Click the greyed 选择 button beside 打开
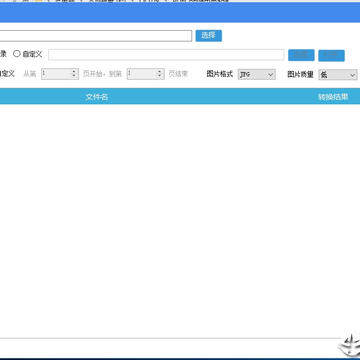360x360 pixels. [x=301, y=55]
